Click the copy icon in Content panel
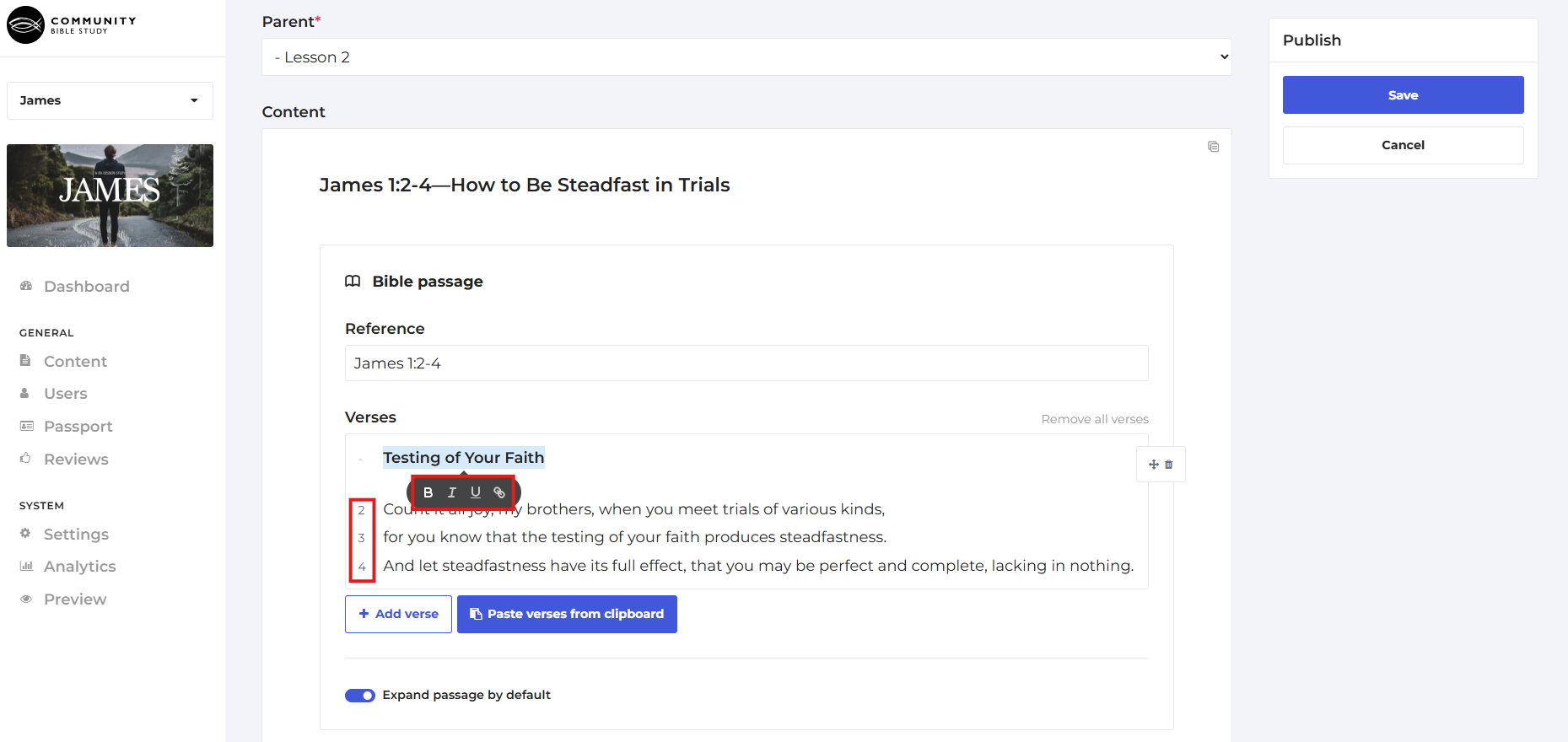1568x742 pixels. pos(1213,147)
